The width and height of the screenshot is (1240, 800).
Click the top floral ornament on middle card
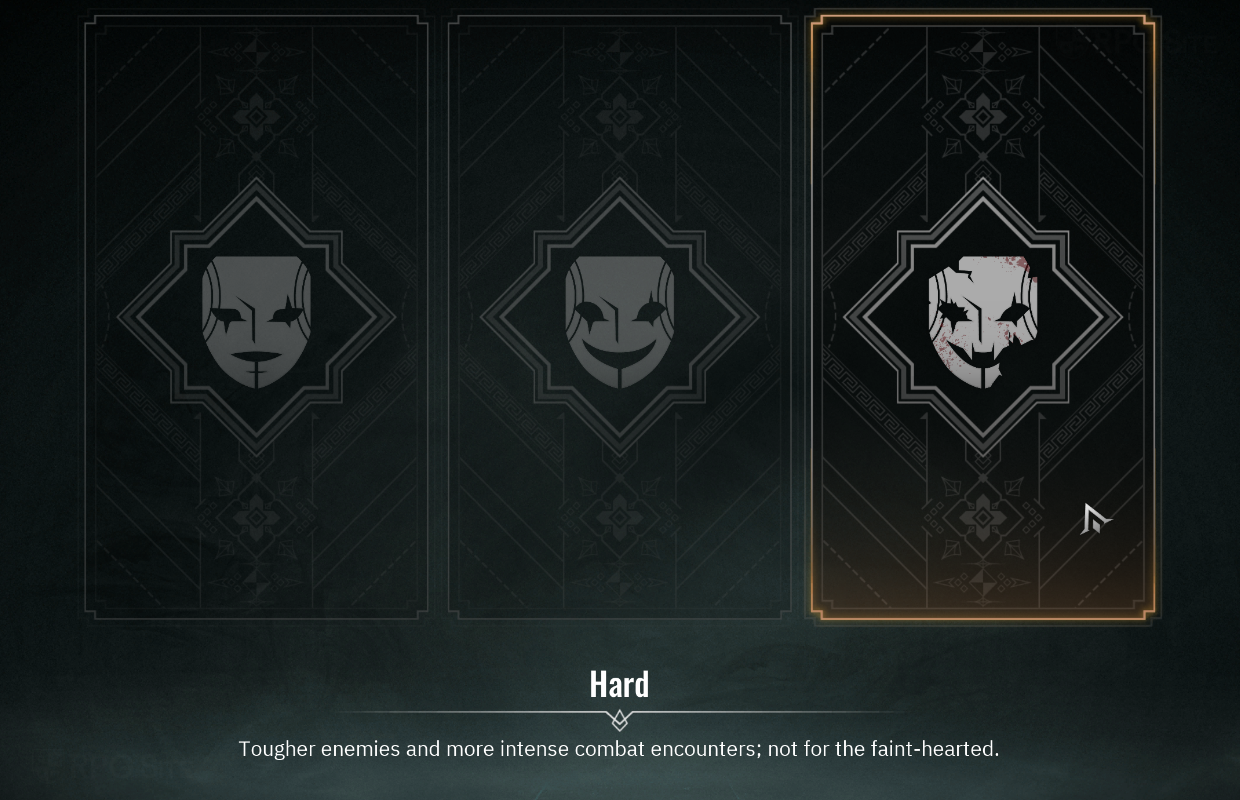tap(620, 118)
